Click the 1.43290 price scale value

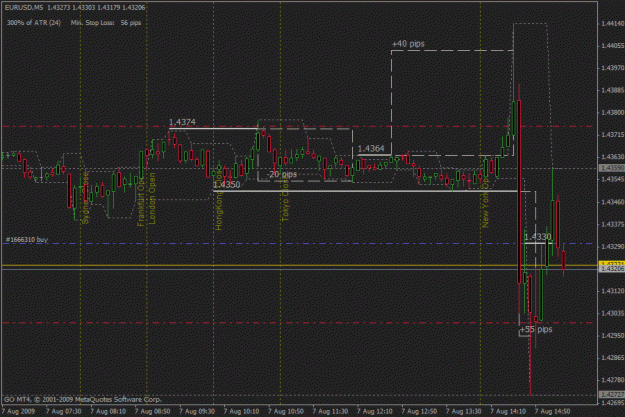point(612,247)
